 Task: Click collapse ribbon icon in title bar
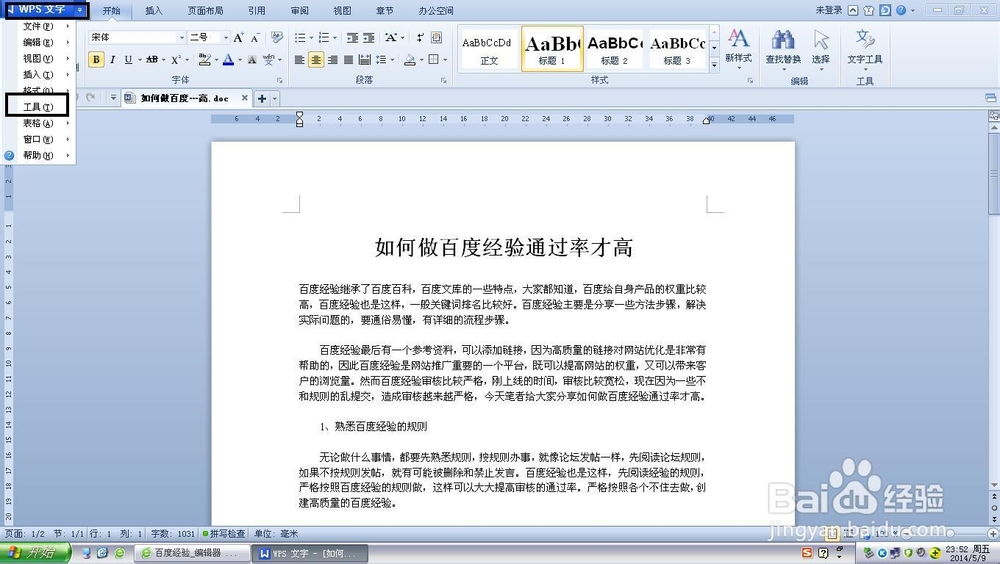pos(853,10)
